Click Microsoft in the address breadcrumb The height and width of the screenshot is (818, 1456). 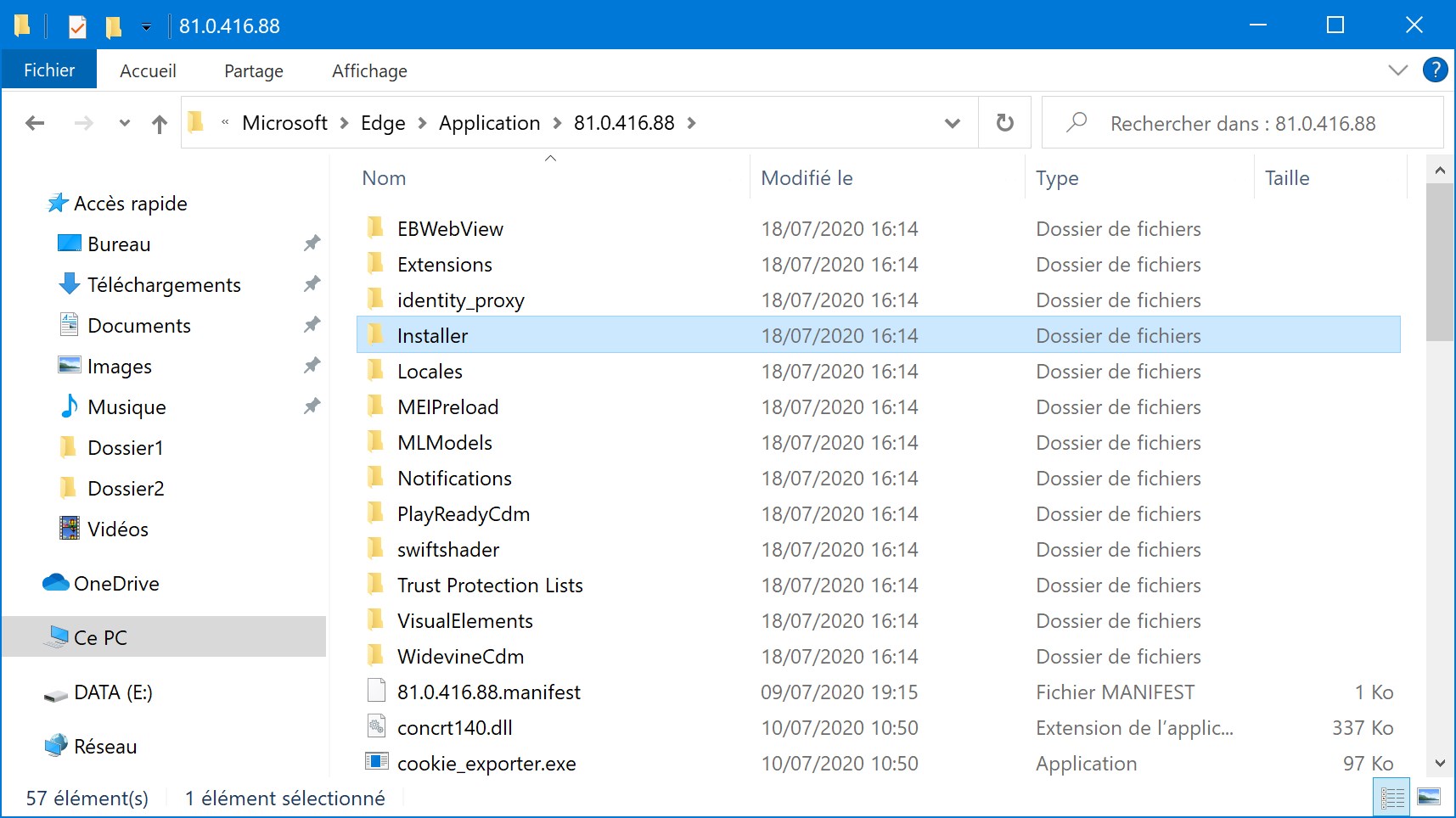point(284,123)
